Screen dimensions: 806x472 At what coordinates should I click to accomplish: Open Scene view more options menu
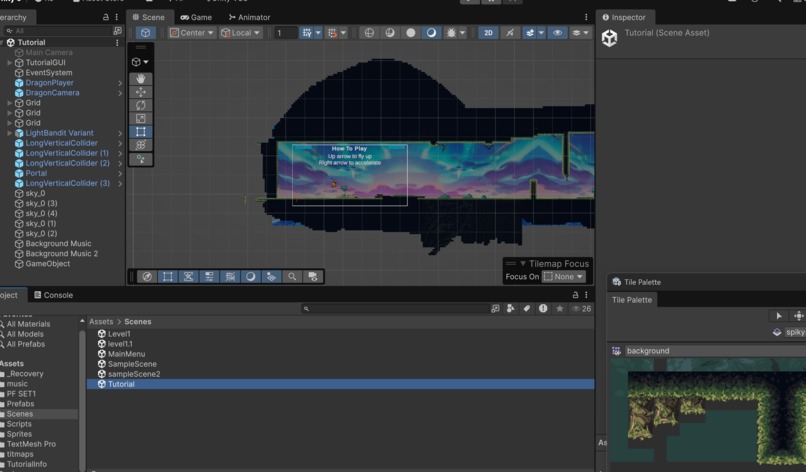586,17
